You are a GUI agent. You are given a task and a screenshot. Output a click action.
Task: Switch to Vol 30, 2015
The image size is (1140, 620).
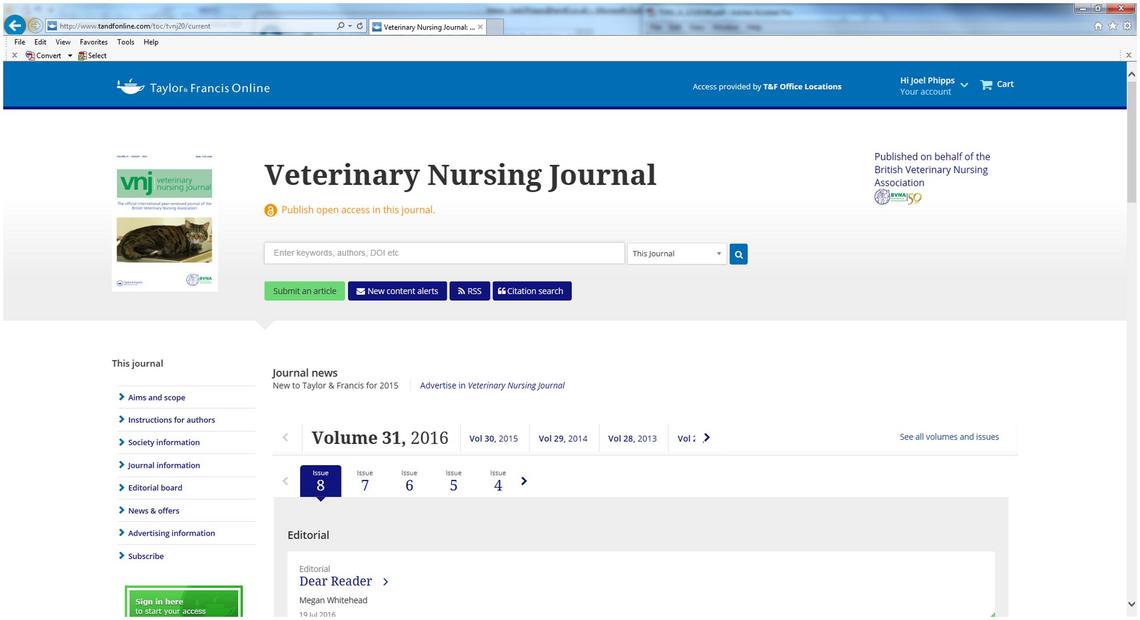point(494,438)
